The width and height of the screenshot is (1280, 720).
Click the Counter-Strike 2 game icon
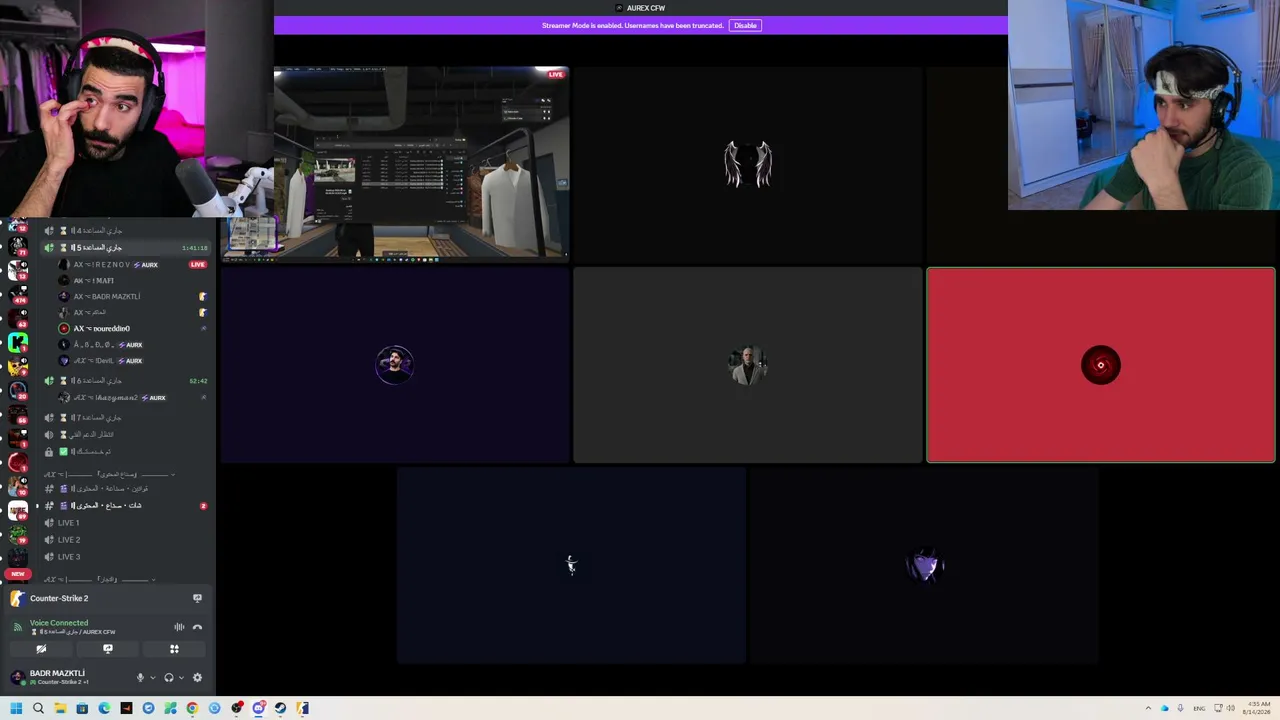point(17,598)
